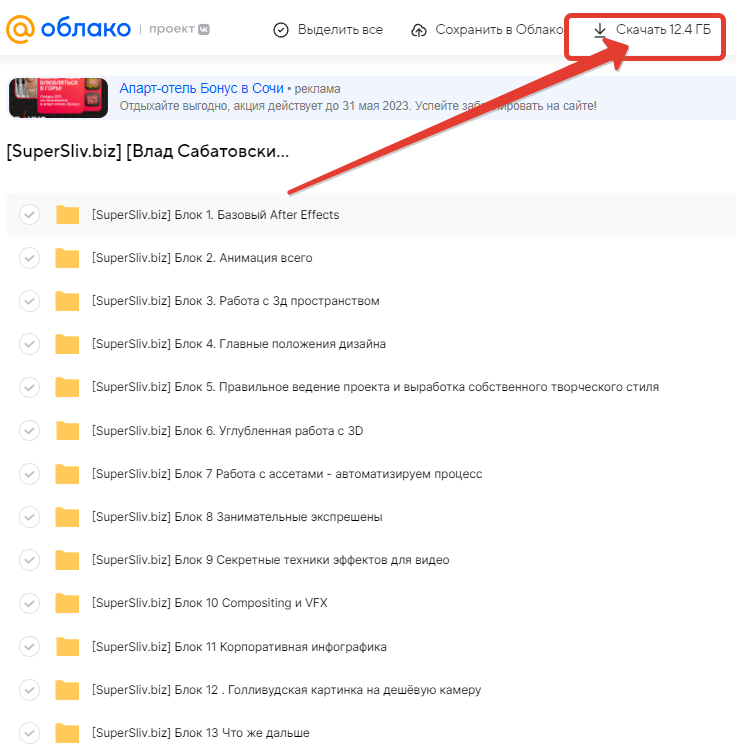Open folder icon of Блок 3. Работа с 3д

coord(67,301)
